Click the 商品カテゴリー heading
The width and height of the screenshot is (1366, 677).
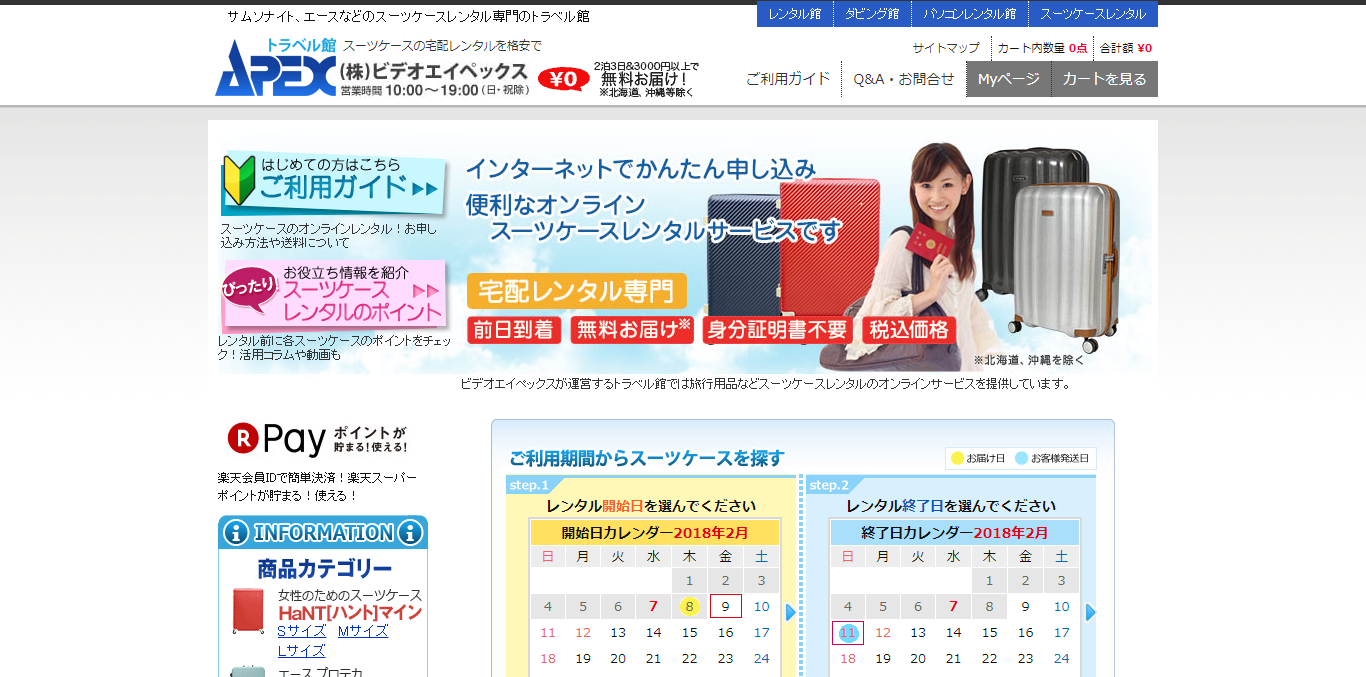point(324,569)
